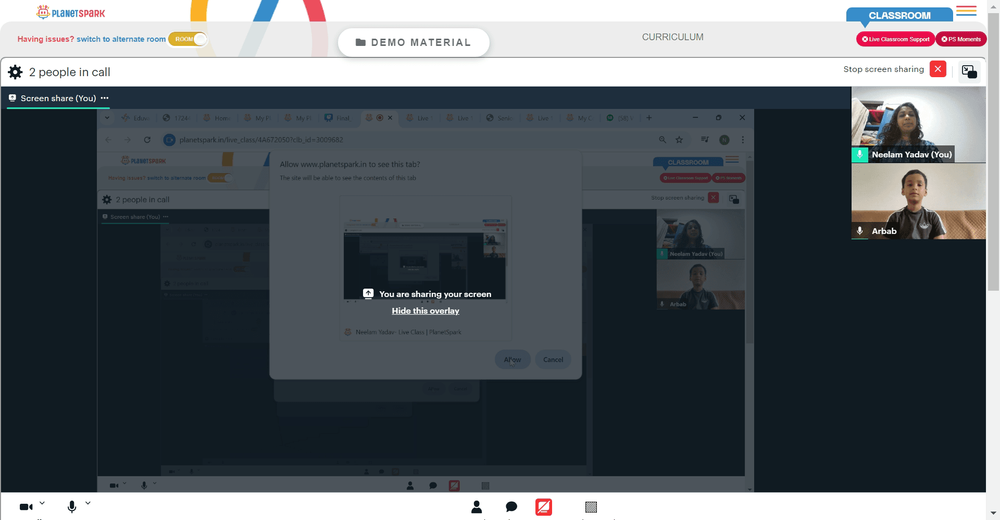Open tab search chevron in shared browser

(x=107, y=118)
